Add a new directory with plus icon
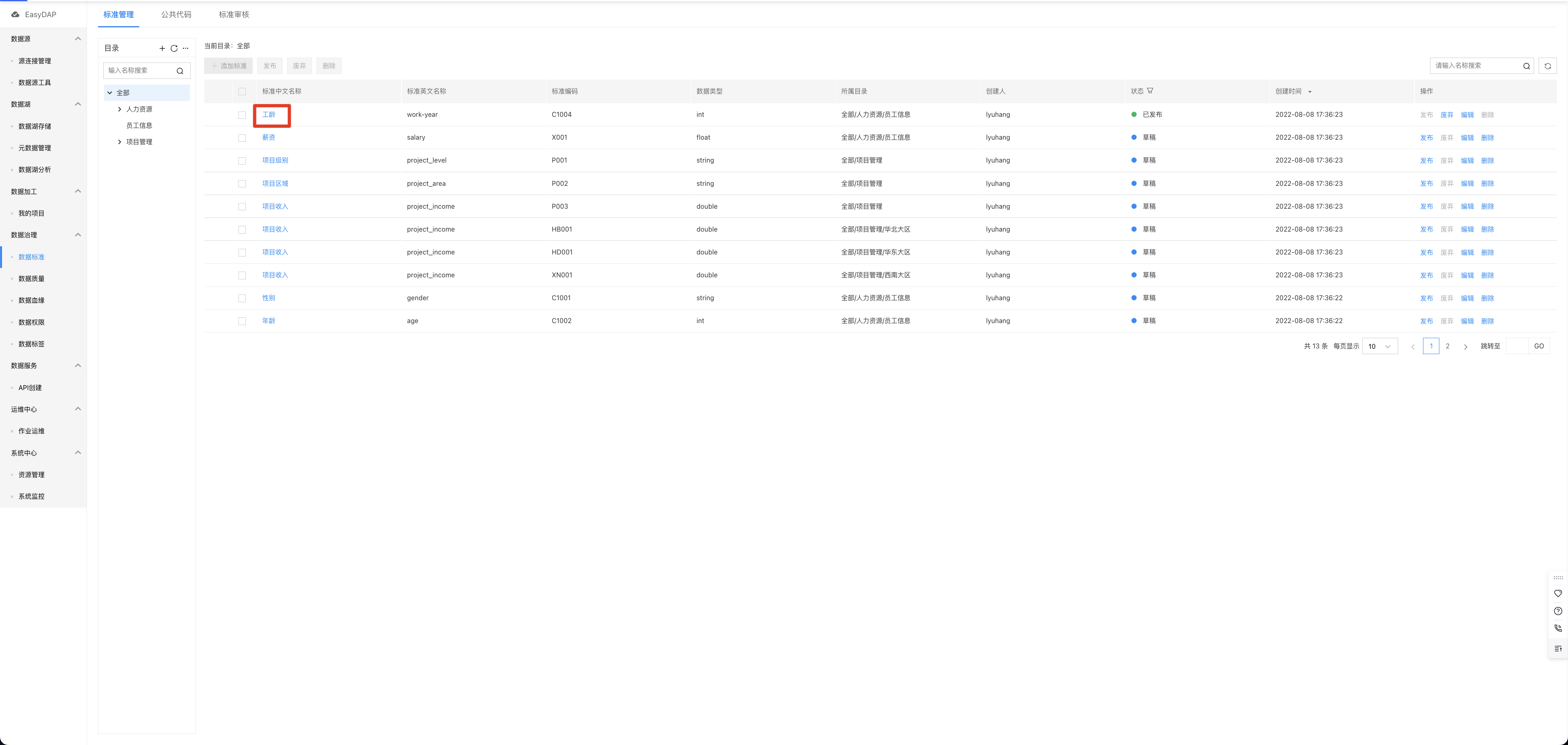The width and height of the screenshot is (1568, 745). [x=162, y=49]
